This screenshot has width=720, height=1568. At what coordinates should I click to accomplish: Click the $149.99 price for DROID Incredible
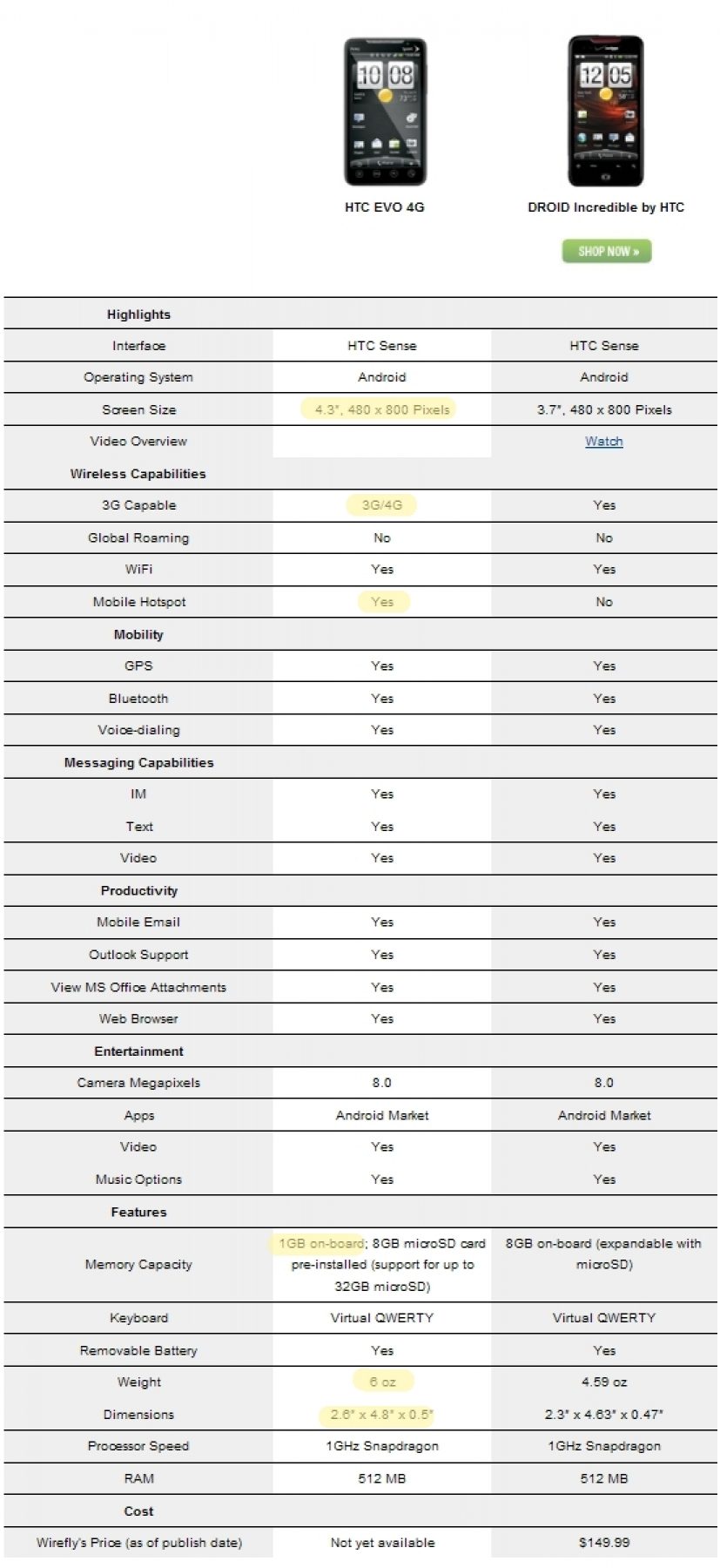603,1543
